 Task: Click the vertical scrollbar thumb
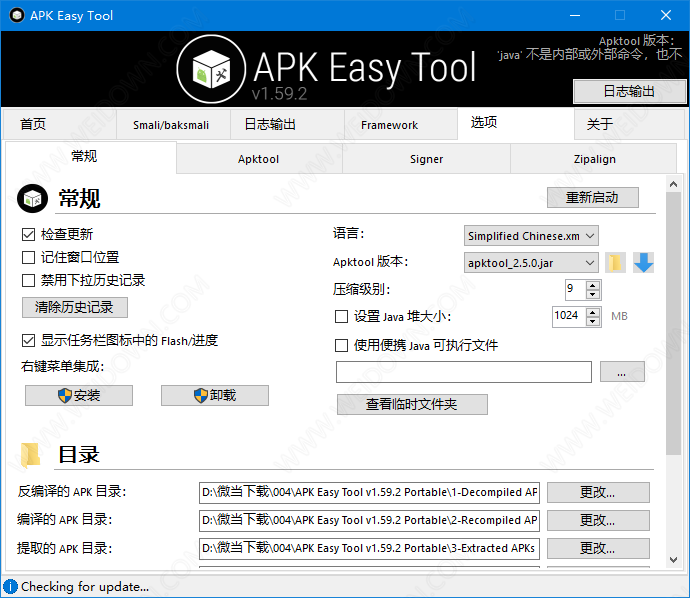pyautogui.click(x=673, y=323)
